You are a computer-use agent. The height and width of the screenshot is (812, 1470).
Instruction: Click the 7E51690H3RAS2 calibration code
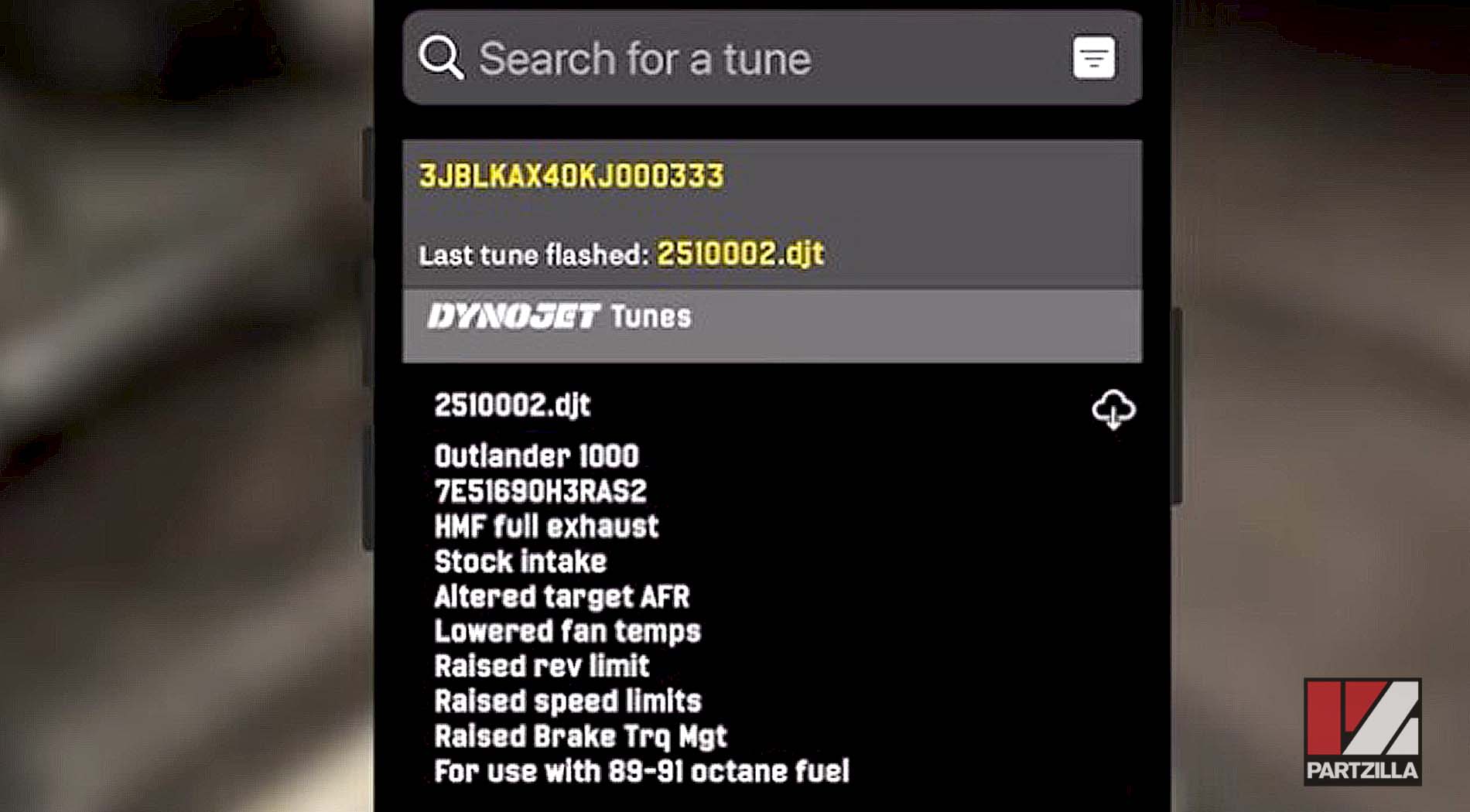pyautogui.click(x=540, y=492)
